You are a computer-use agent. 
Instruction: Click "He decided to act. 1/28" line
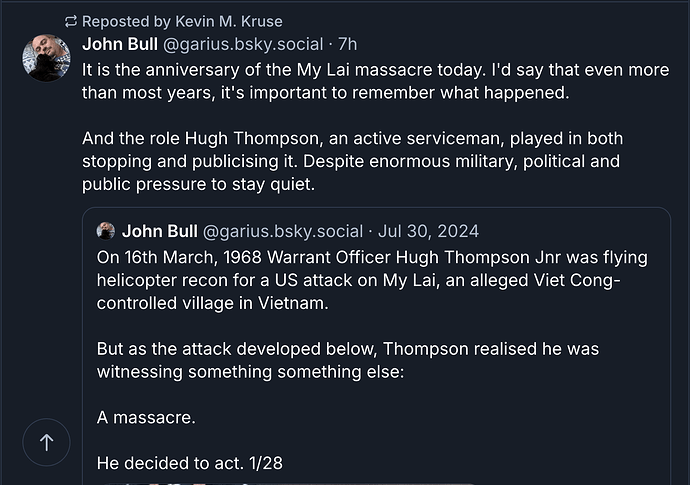pyautogui.click(x=184, y=462)
